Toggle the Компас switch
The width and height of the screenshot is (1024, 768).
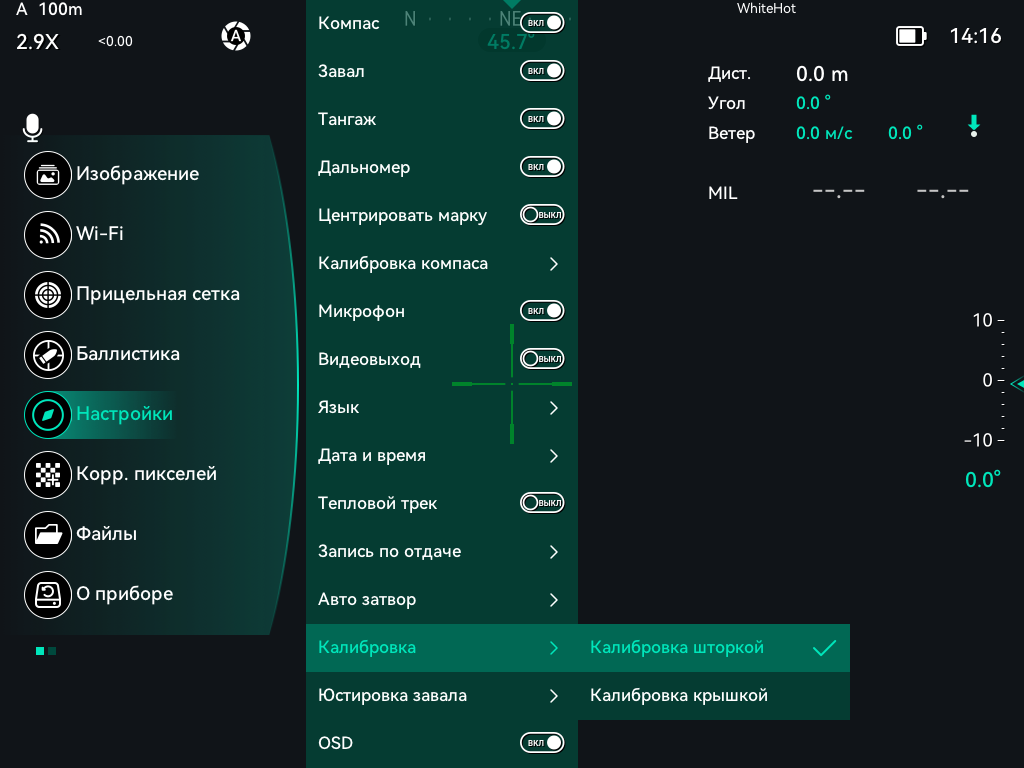[542, 23]
